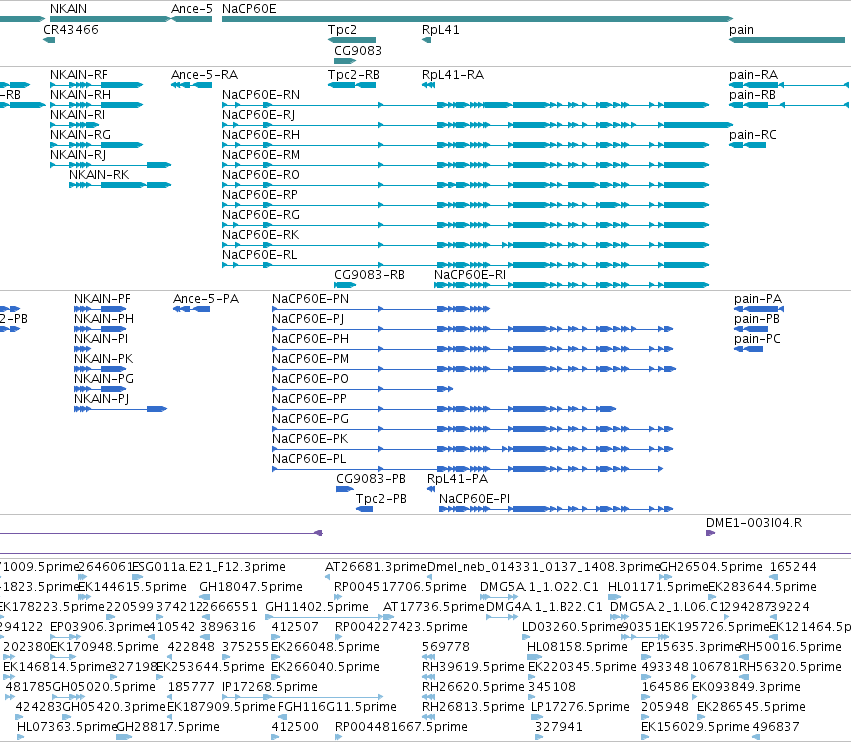Image resolution: width=851 pixels, height=742 pixels.
Task: Open transcript Ance-5-RA
Action: (205, 74)
